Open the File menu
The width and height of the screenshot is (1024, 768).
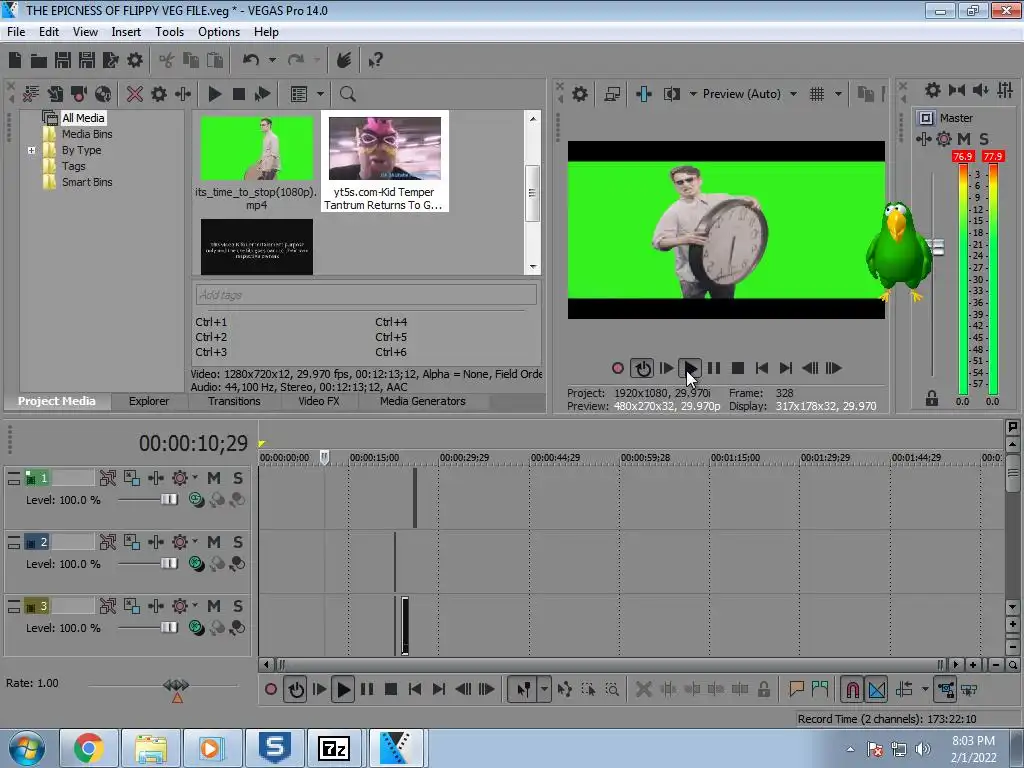coord(16,32)
